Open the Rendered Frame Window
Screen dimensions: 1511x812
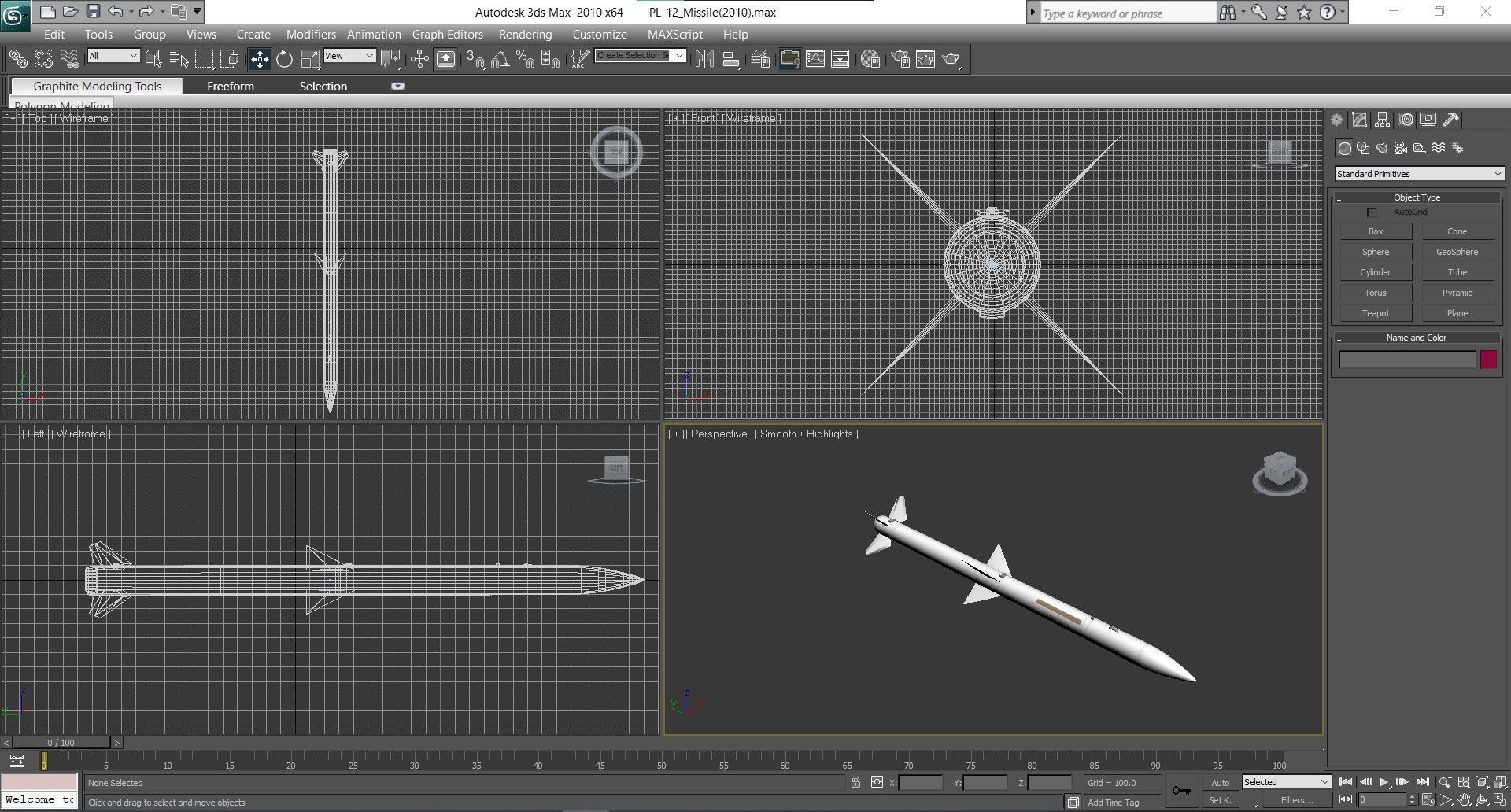pyautogui.click(x=925, y=59)
